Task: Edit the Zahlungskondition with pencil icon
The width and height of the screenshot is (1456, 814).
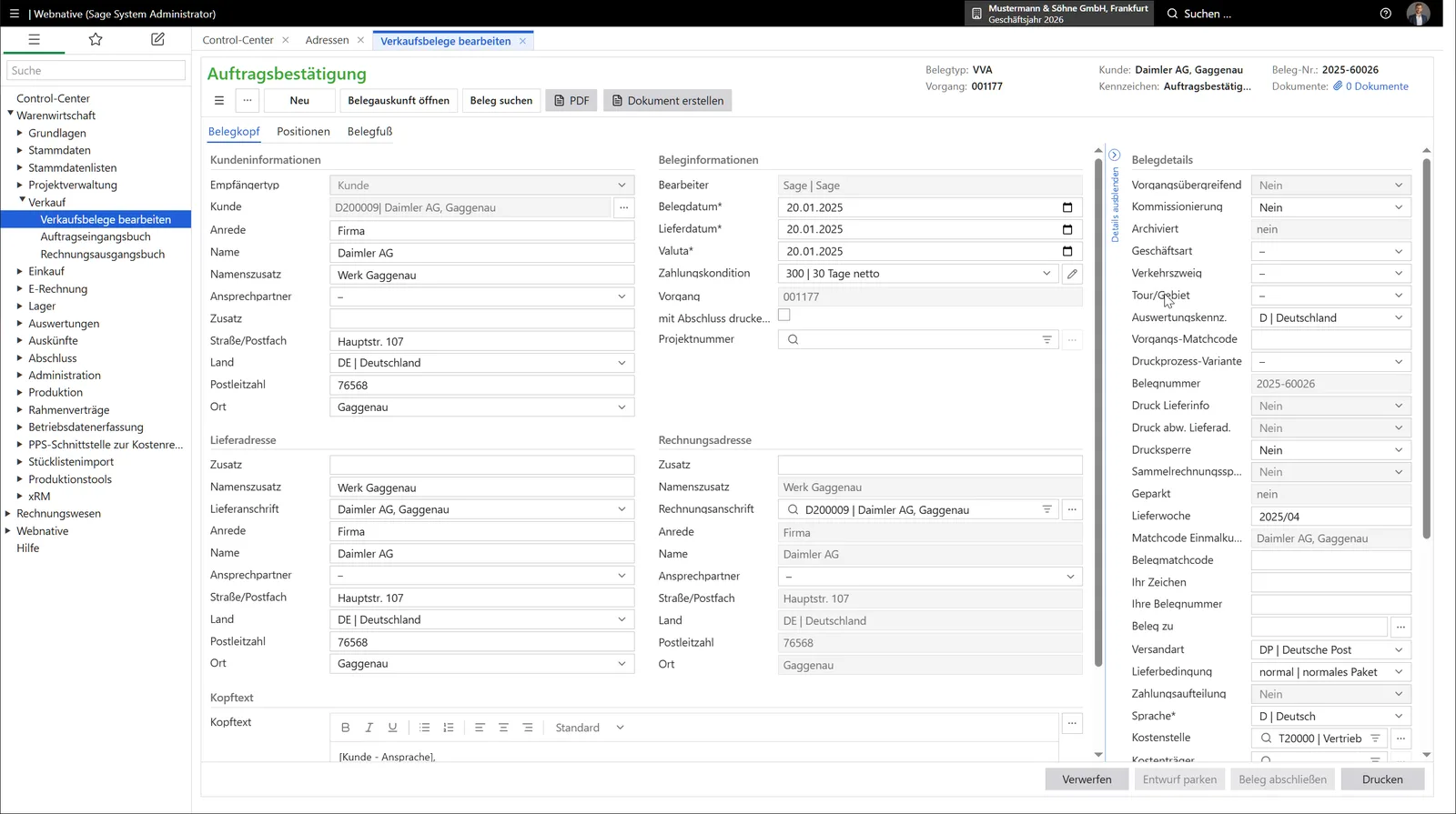Action: [x=1072, y=274]
